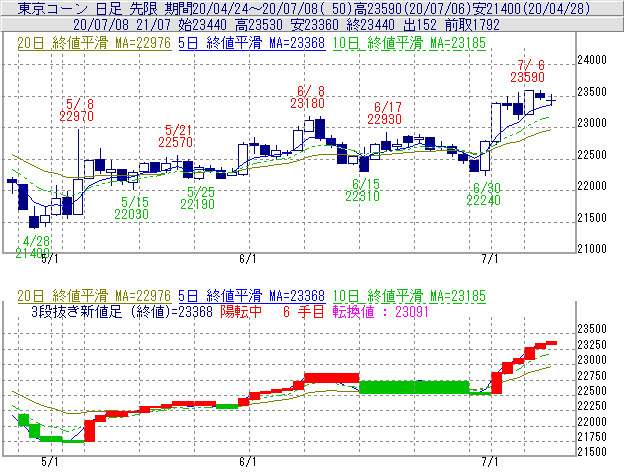Click the 東京コーン 日足 先限 title text
Screen dimensions: 624x474
88,8
